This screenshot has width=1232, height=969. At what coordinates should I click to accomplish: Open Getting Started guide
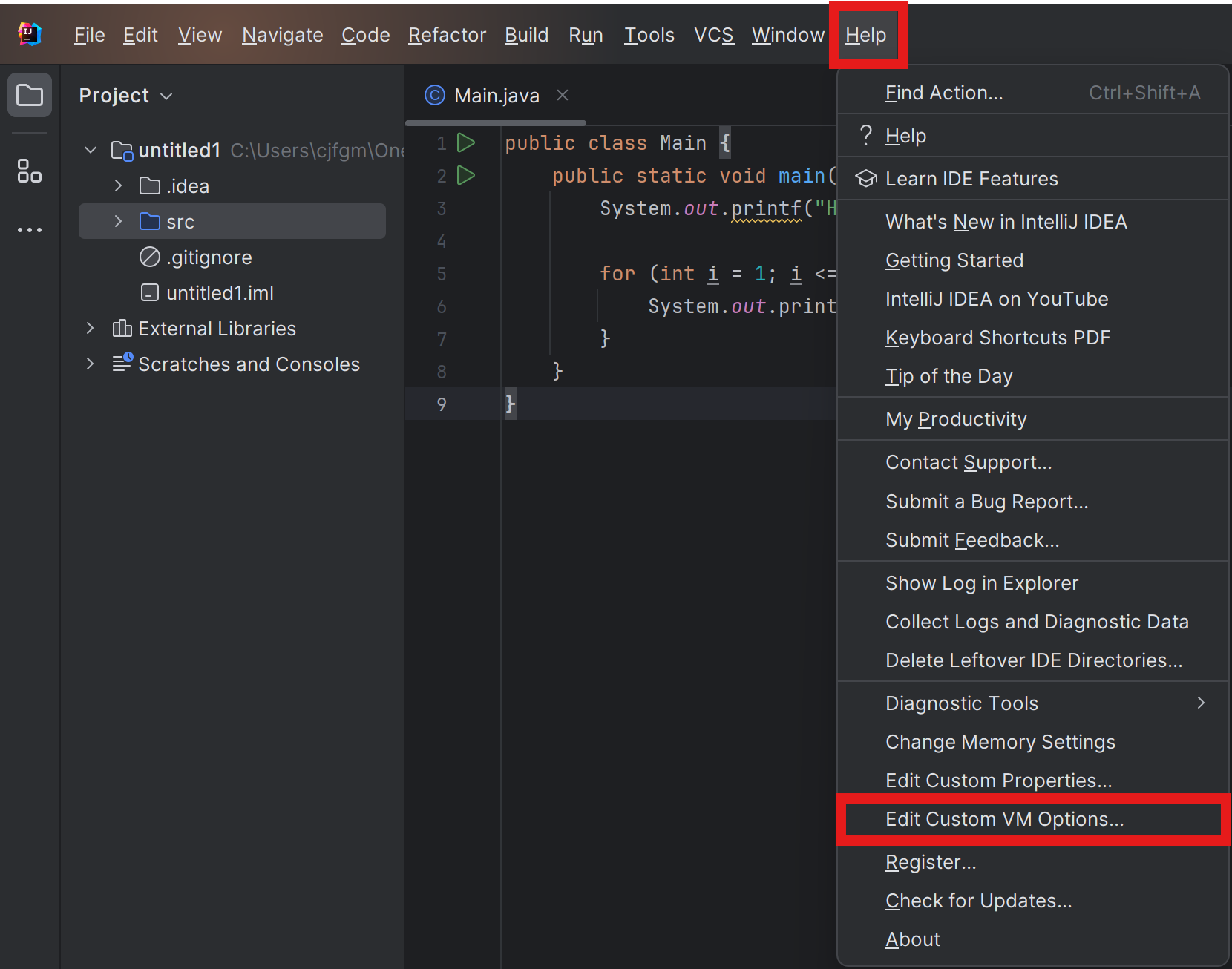tap(1033, 260)
